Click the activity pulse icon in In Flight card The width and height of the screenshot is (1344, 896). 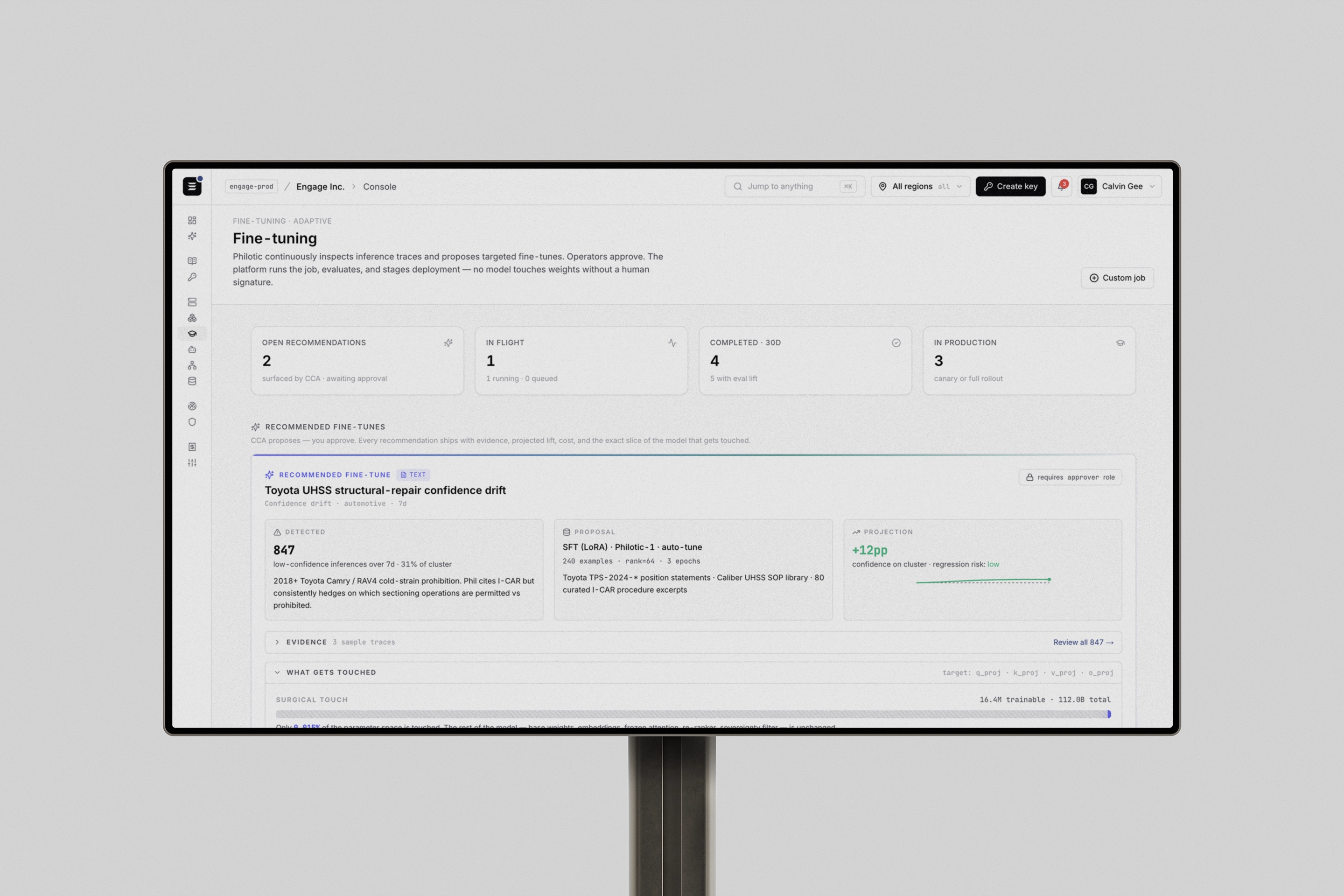click(x=672, y=343)
